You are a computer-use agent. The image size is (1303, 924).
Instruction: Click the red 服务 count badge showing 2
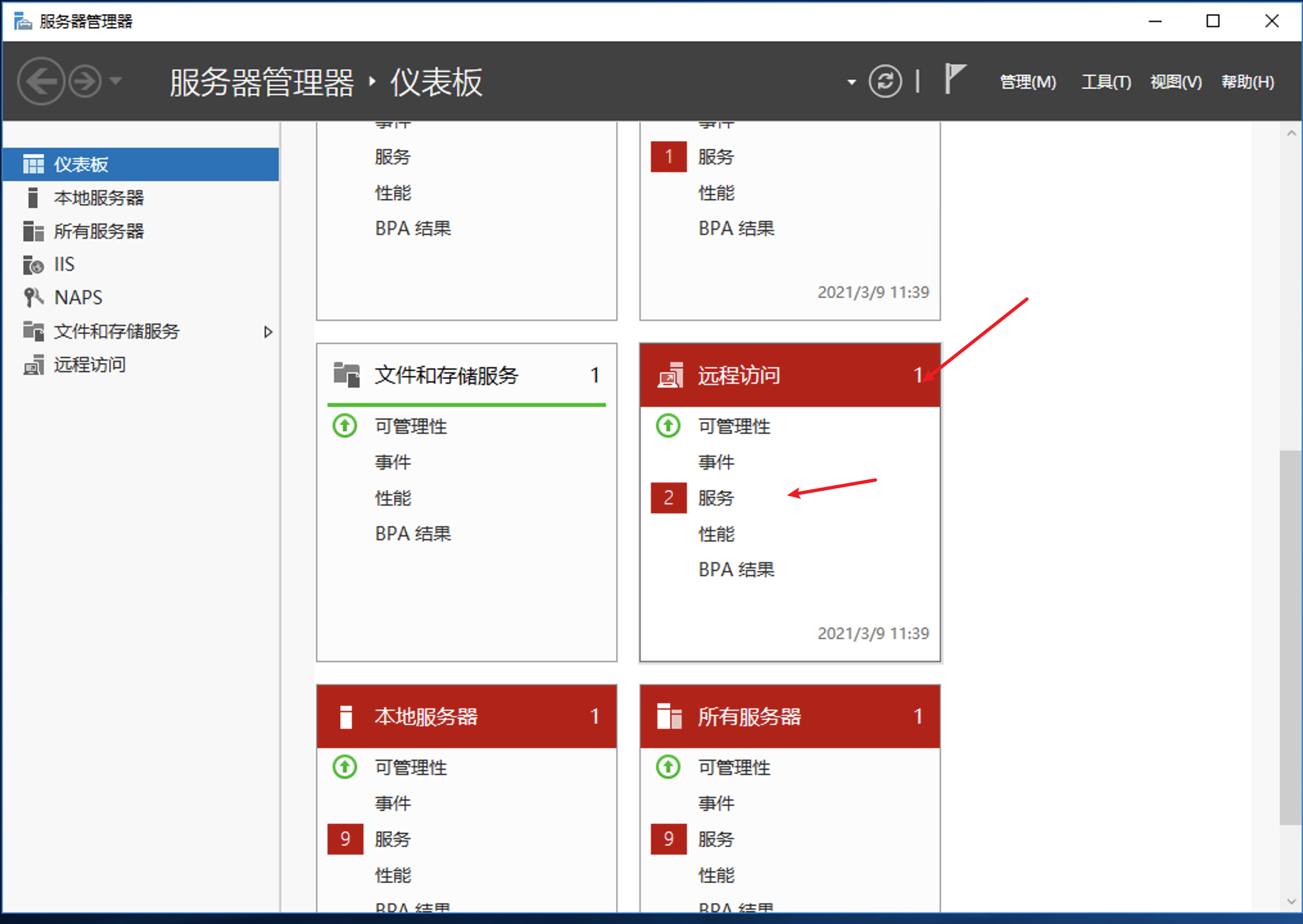[x=668, y=498]
